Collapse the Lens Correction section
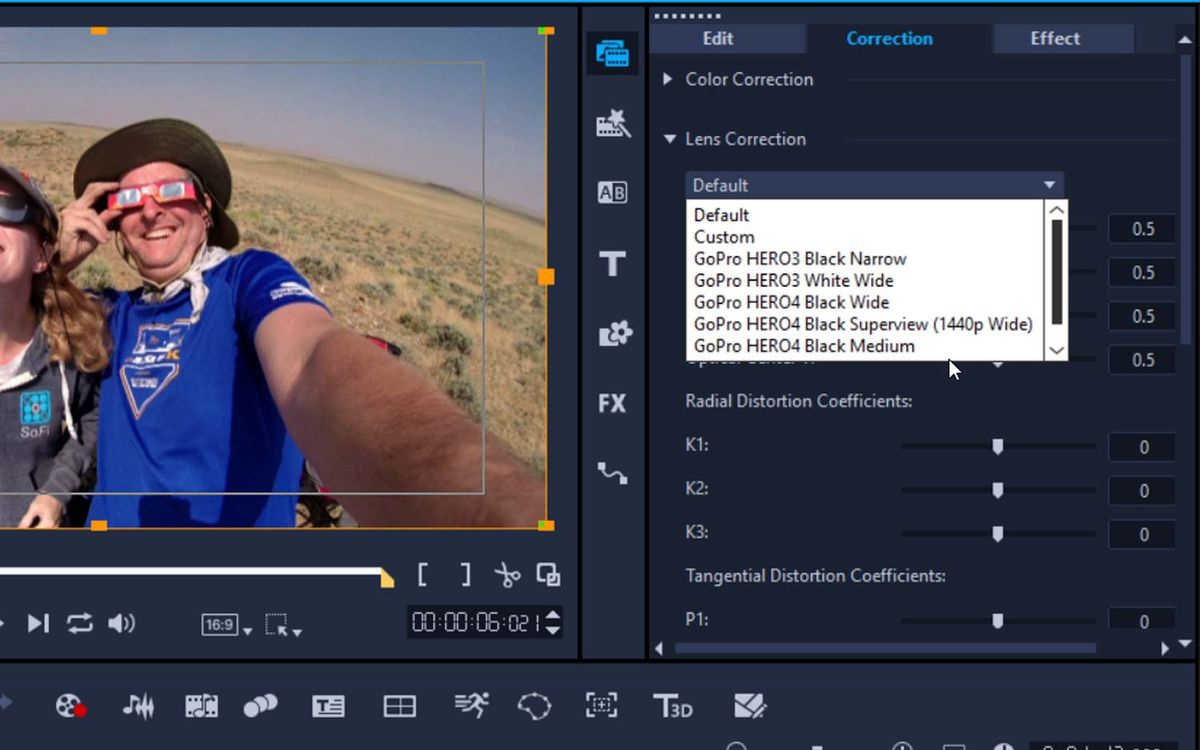1200x750 pixels. coord(669,140)
